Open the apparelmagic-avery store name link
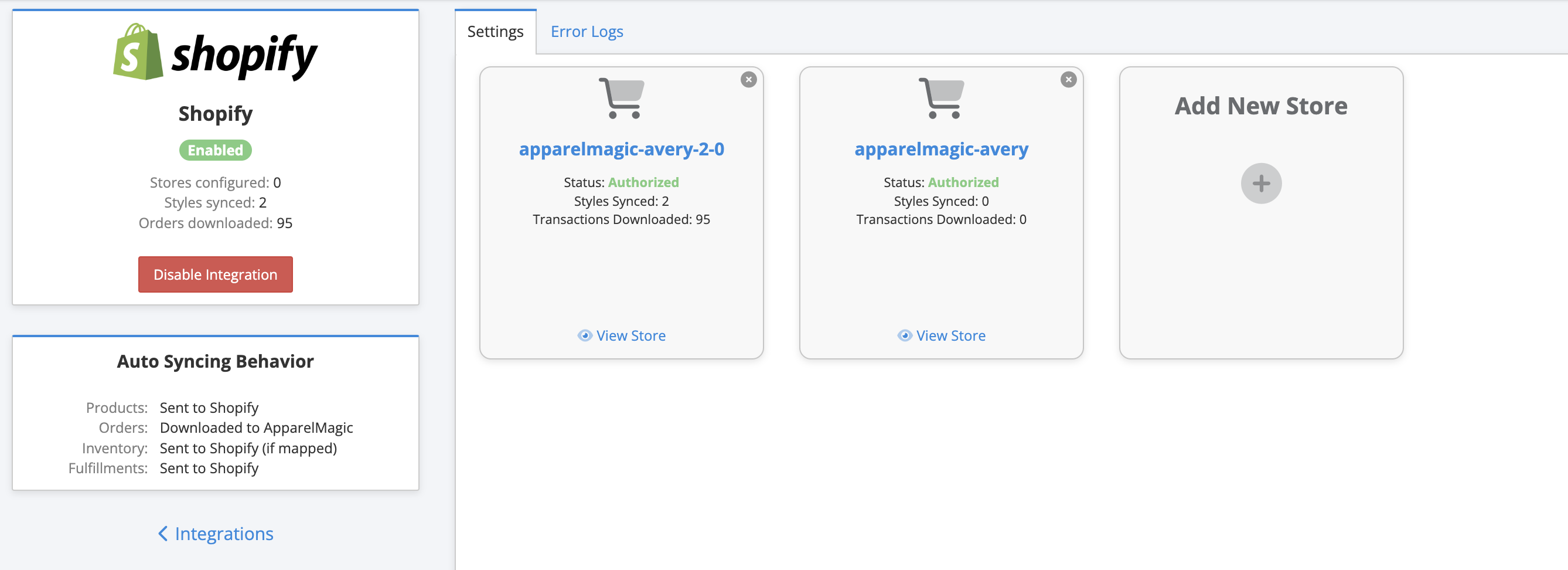 pyautogui.click(x=941, y=149)
